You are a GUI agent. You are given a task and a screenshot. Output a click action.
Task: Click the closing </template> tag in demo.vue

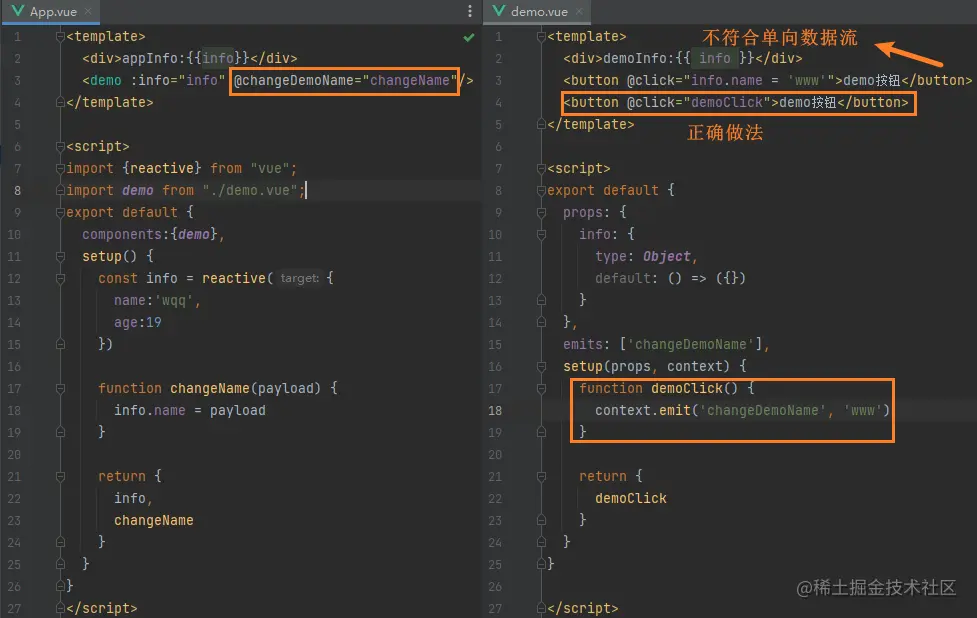pos(591,125)
